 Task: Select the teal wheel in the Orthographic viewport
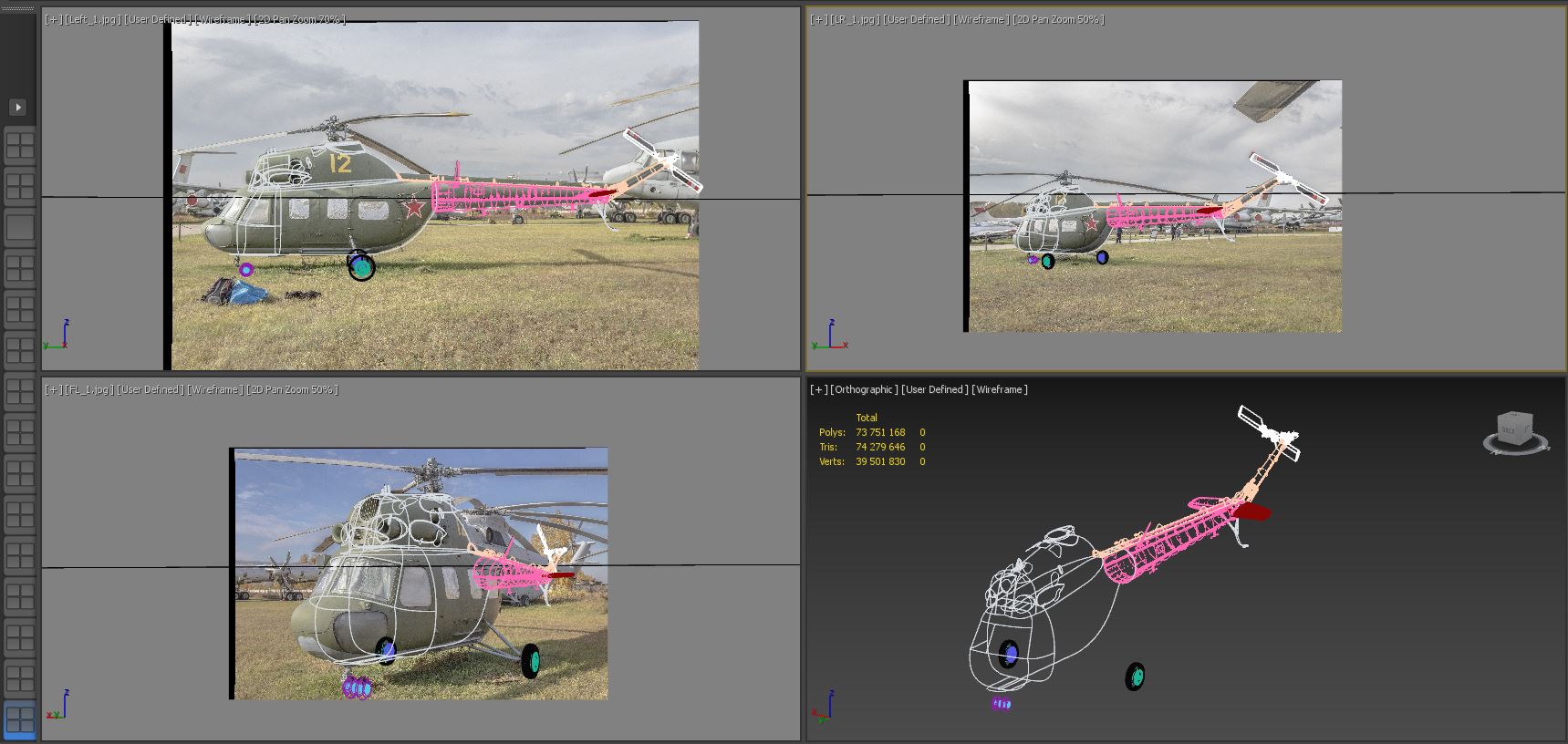[1135, 677]
